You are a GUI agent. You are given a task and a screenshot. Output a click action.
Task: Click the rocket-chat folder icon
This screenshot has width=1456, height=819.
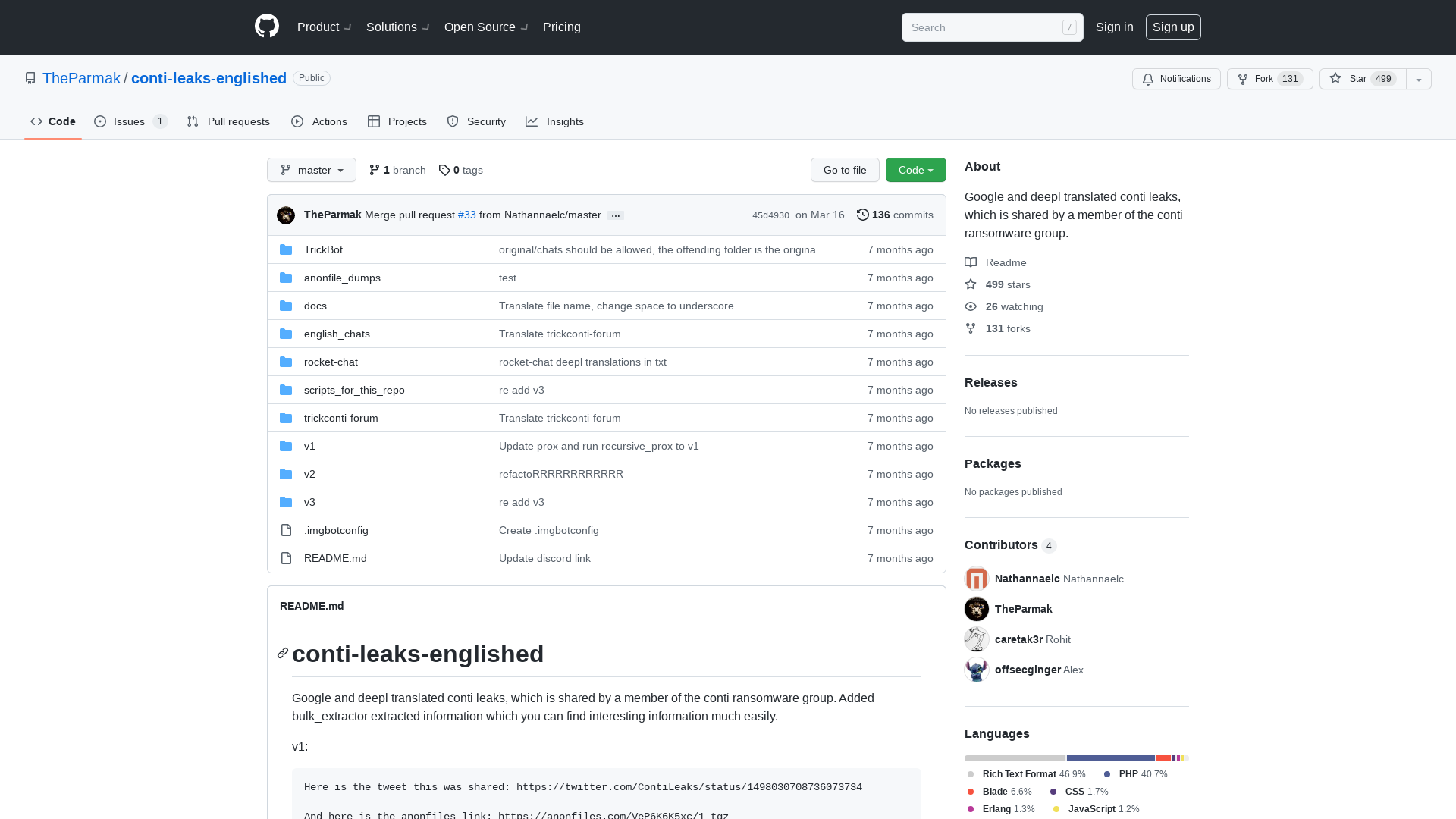[286, 362]
